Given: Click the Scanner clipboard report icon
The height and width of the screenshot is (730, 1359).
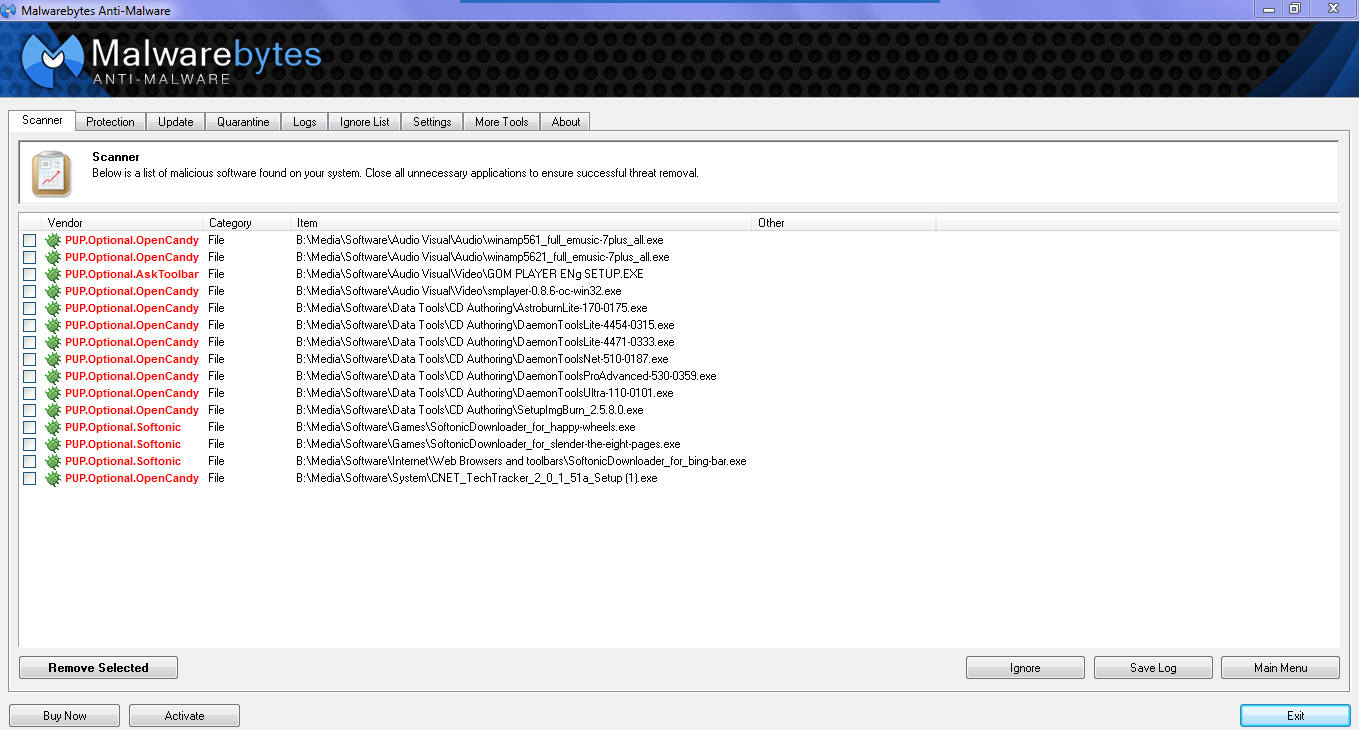Looking at the screenshot, I should coord(51,173).
